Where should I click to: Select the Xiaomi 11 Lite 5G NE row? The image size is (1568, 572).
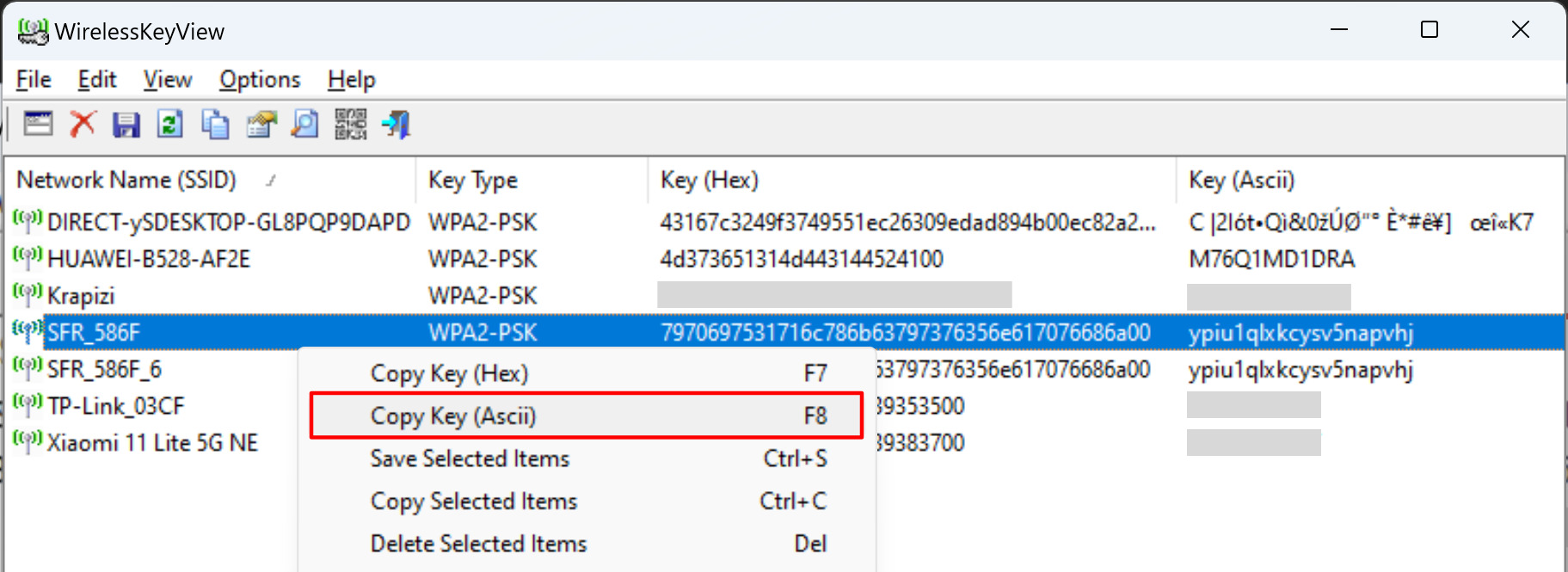152,443
